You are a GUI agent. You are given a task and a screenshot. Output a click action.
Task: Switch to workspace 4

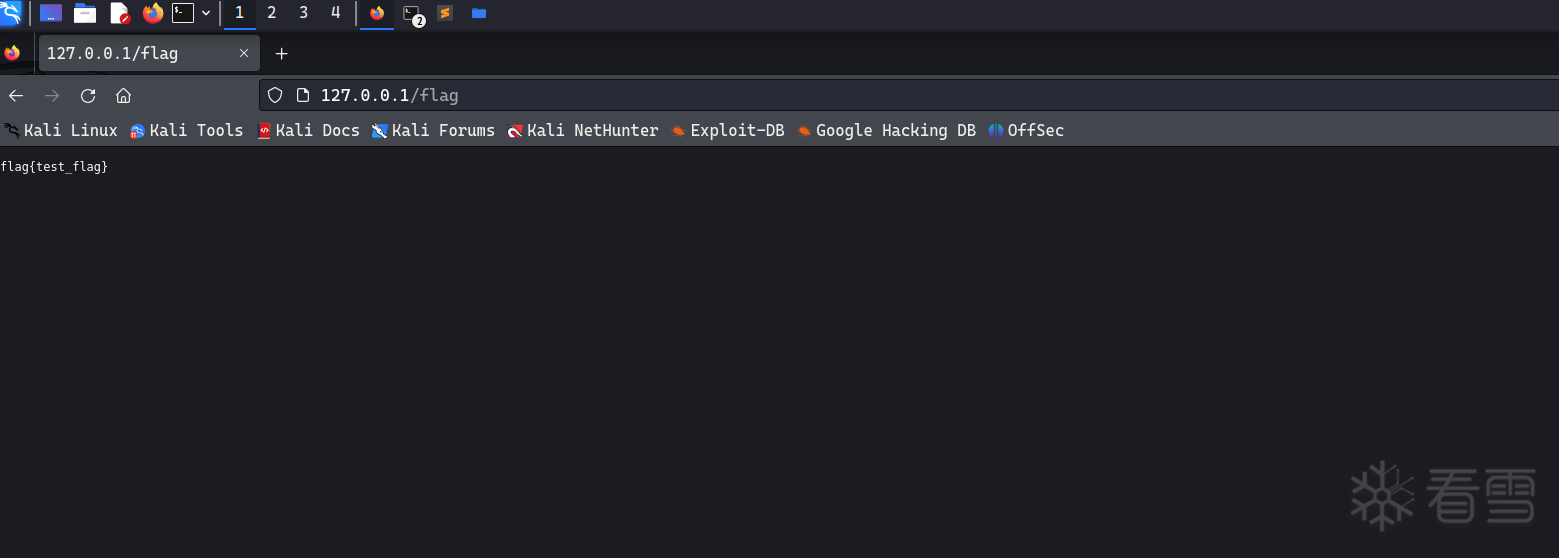click(335, 13)
